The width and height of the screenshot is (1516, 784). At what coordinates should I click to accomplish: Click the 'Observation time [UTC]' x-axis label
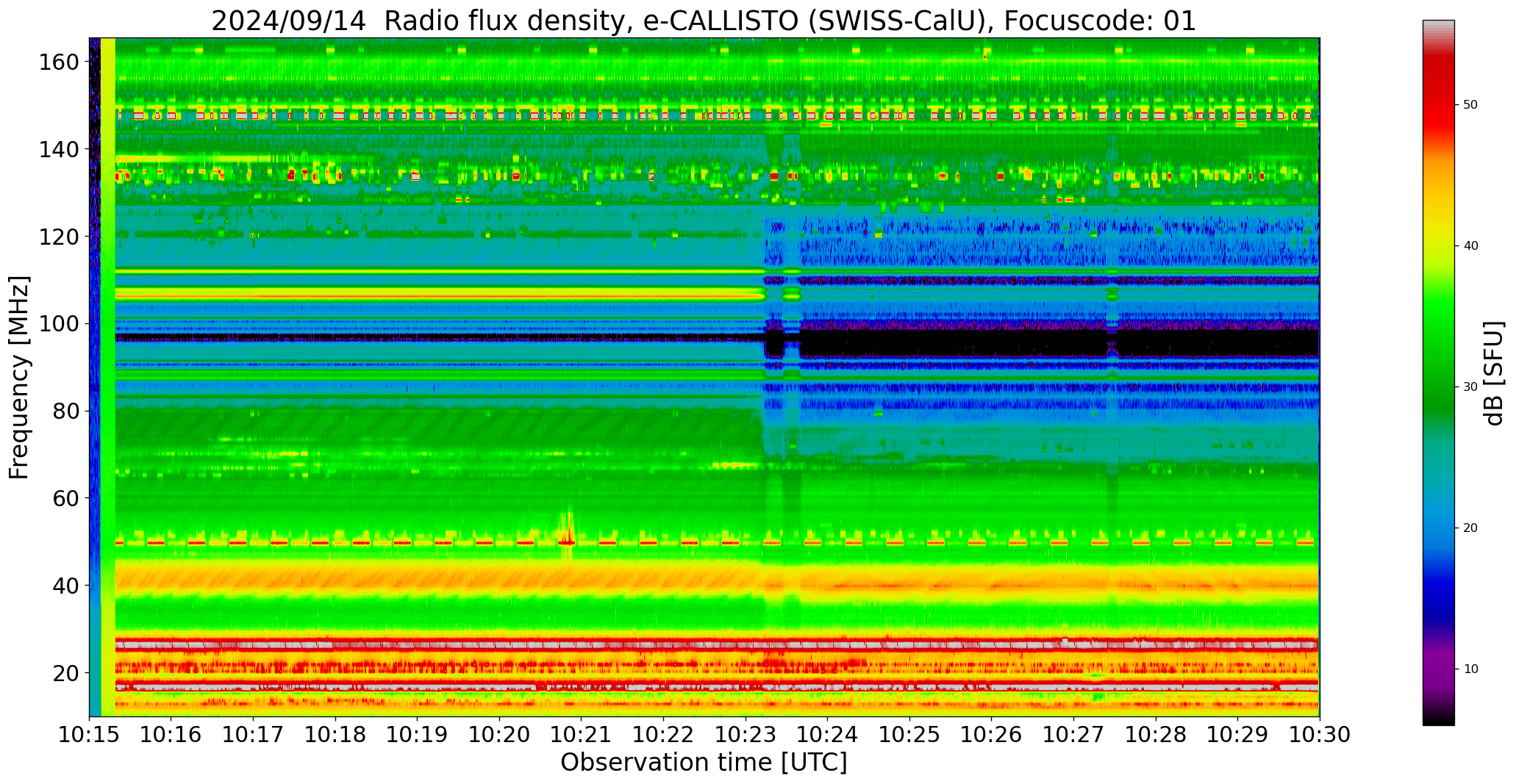click(704, 762)
